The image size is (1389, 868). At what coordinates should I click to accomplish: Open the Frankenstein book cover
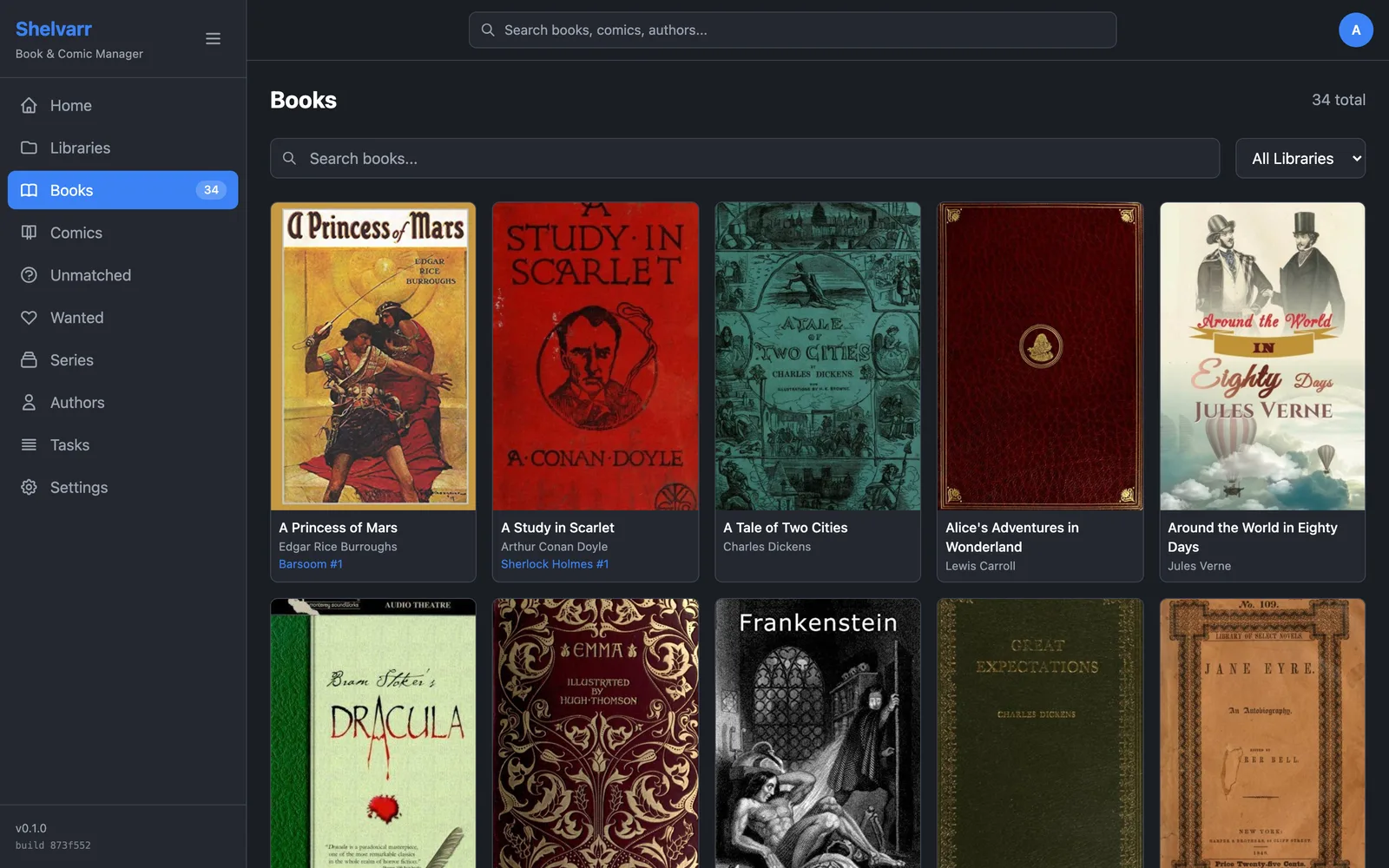point(818,733)
